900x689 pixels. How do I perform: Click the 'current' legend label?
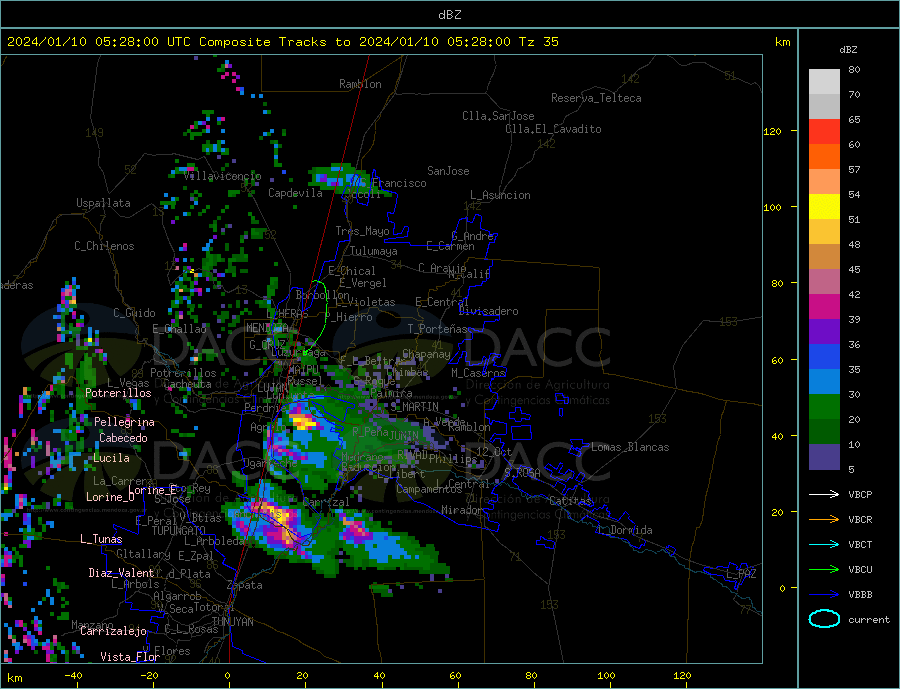pos(869,620)
